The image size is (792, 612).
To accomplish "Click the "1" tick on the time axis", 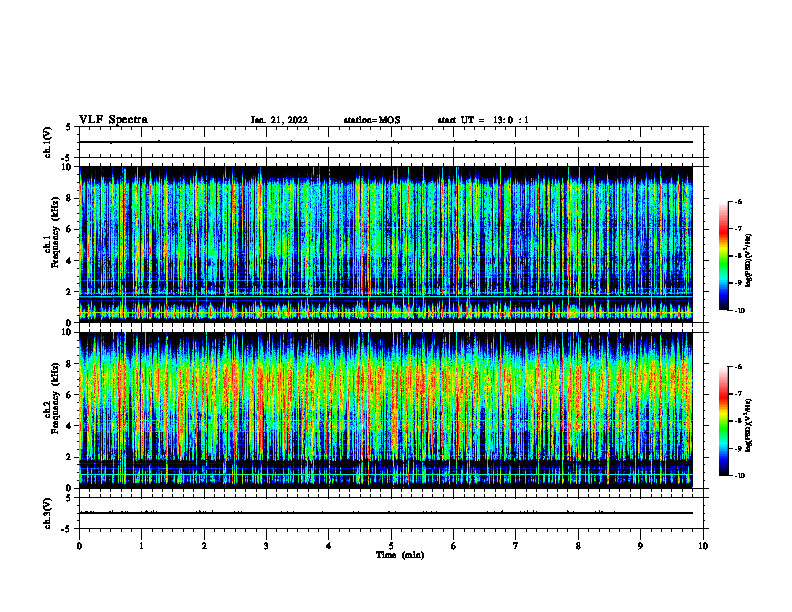I will tap(141, 546).
